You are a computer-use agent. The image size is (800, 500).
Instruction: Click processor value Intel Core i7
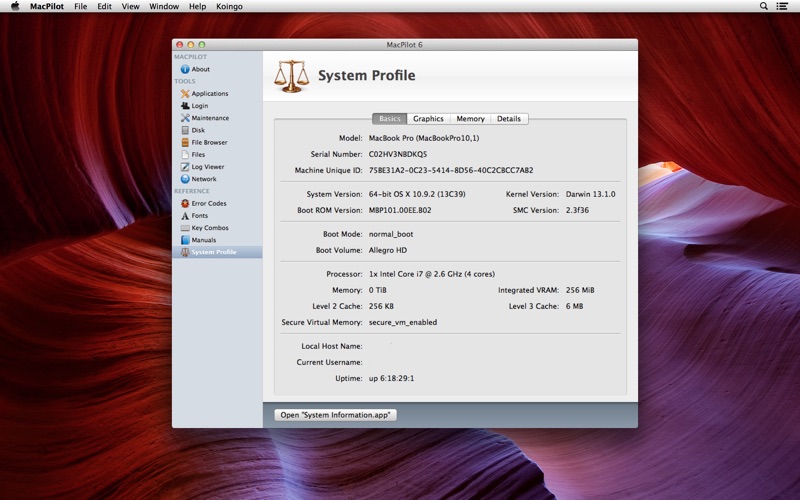432,274
